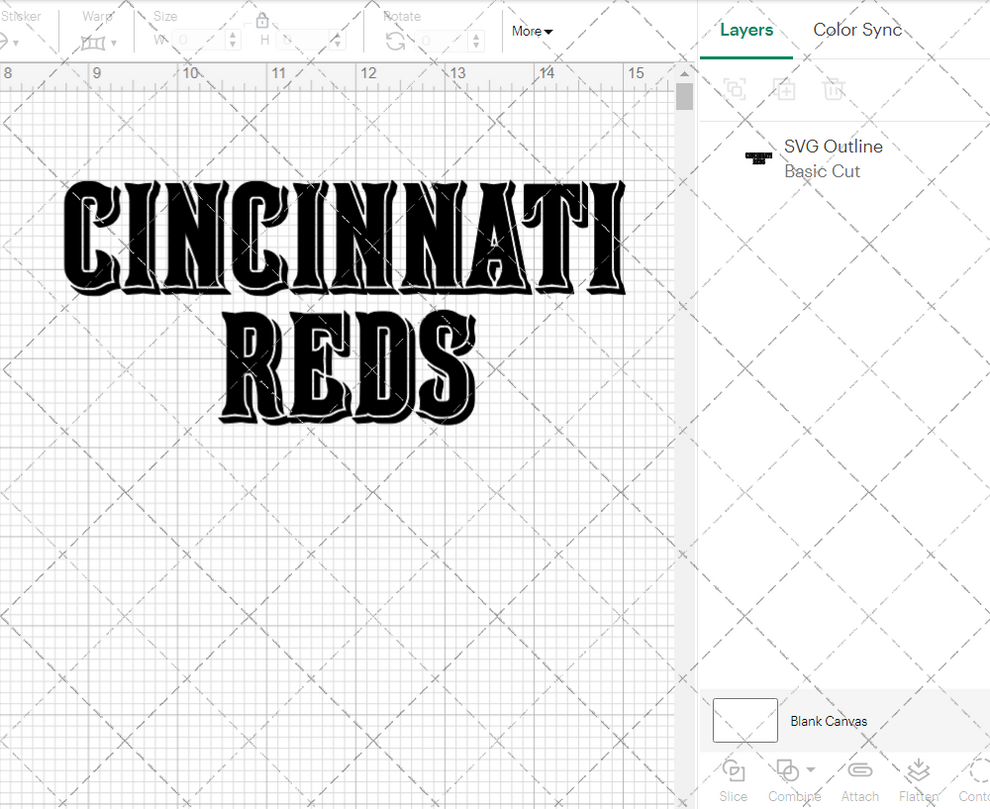Image resolution: width=990 pixels, height=809 pixels.
Task: Click the Blank Canvas color swatch
Action: point(744,721)
